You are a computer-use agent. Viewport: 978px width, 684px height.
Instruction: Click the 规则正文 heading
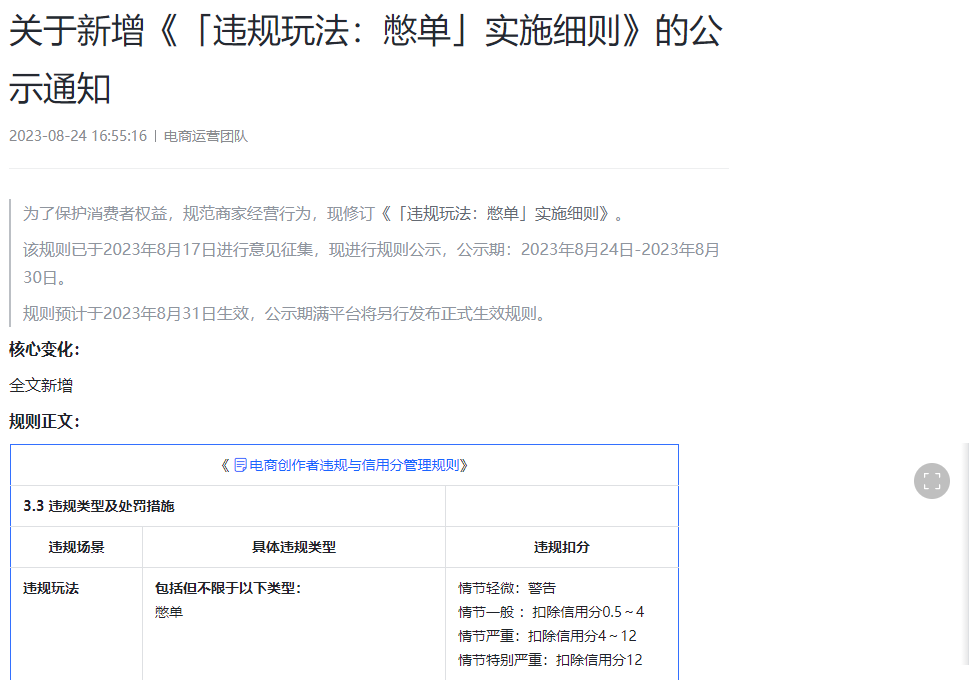coord(45,421)
